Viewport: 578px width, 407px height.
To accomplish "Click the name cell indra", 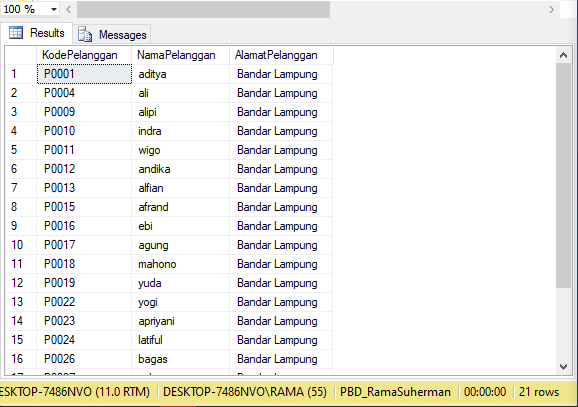I will point(181,131).
